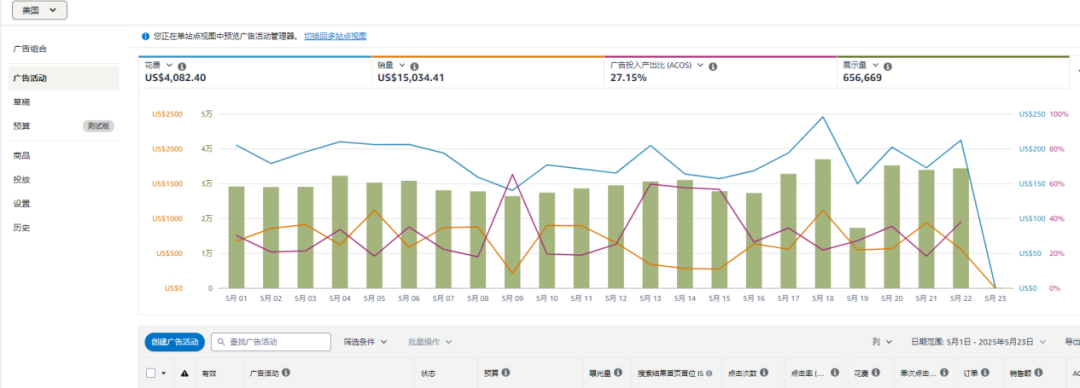The image size is (1080, 388).
Task: Click warning triangle column header icon
Action: pyautogui.click(x=185, y=373)
